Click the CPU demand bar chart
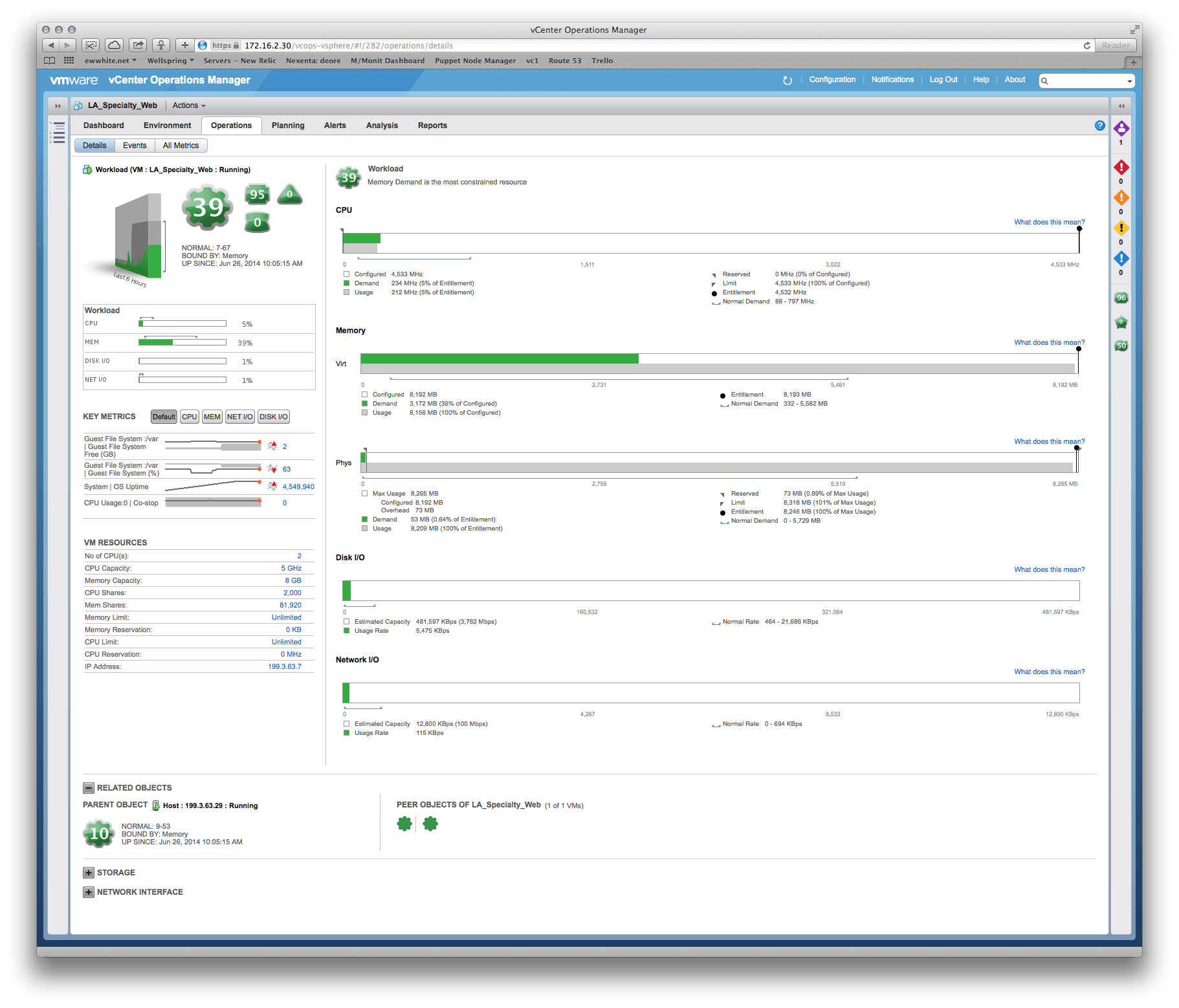This screenshot has width=1179, height=1008. (x=362, y=238)
